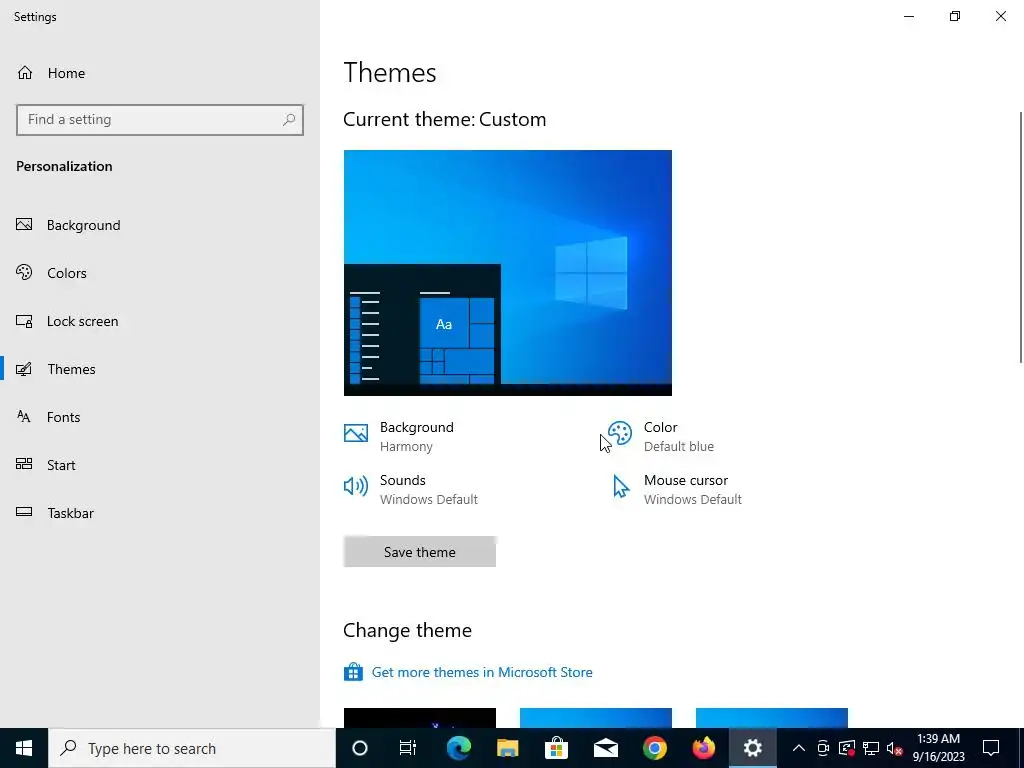Click the Save theme button
The image size is (1024, 768).
pyautogui.click(x=419, y=552)
